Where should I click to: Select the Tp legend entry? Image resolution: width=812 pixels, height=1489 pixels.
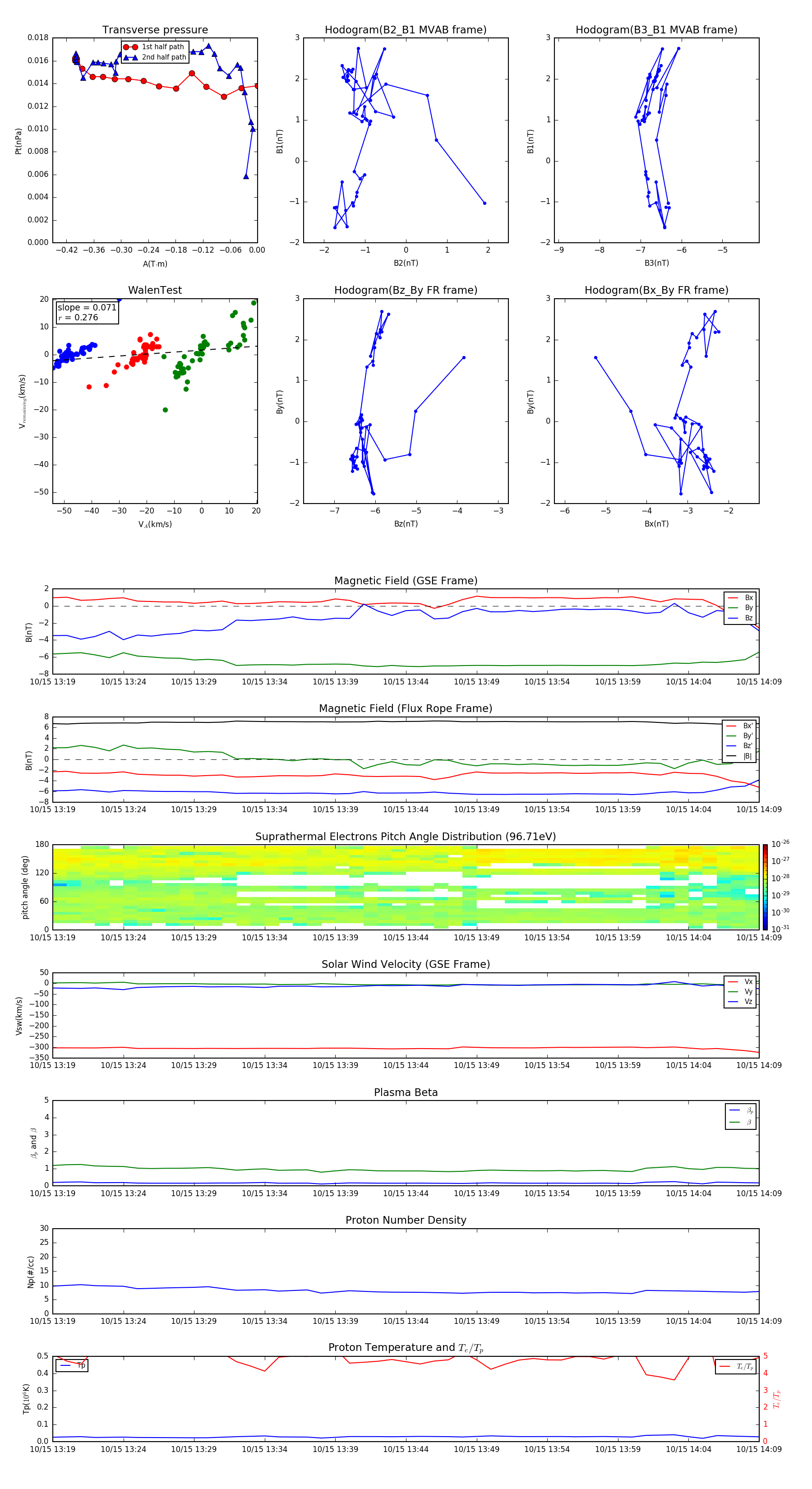point(72,1365)
